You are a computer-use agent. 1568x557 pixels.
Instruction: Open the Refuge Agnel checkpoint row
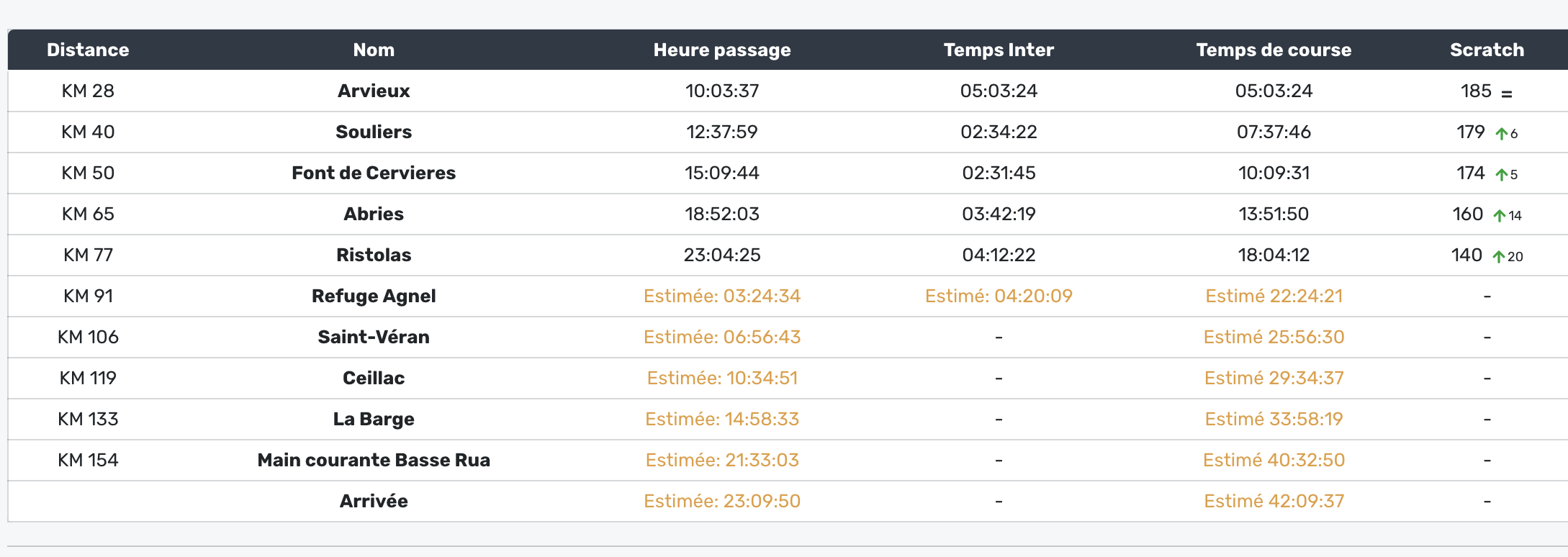pyautogui.click(x=374, y=296)
